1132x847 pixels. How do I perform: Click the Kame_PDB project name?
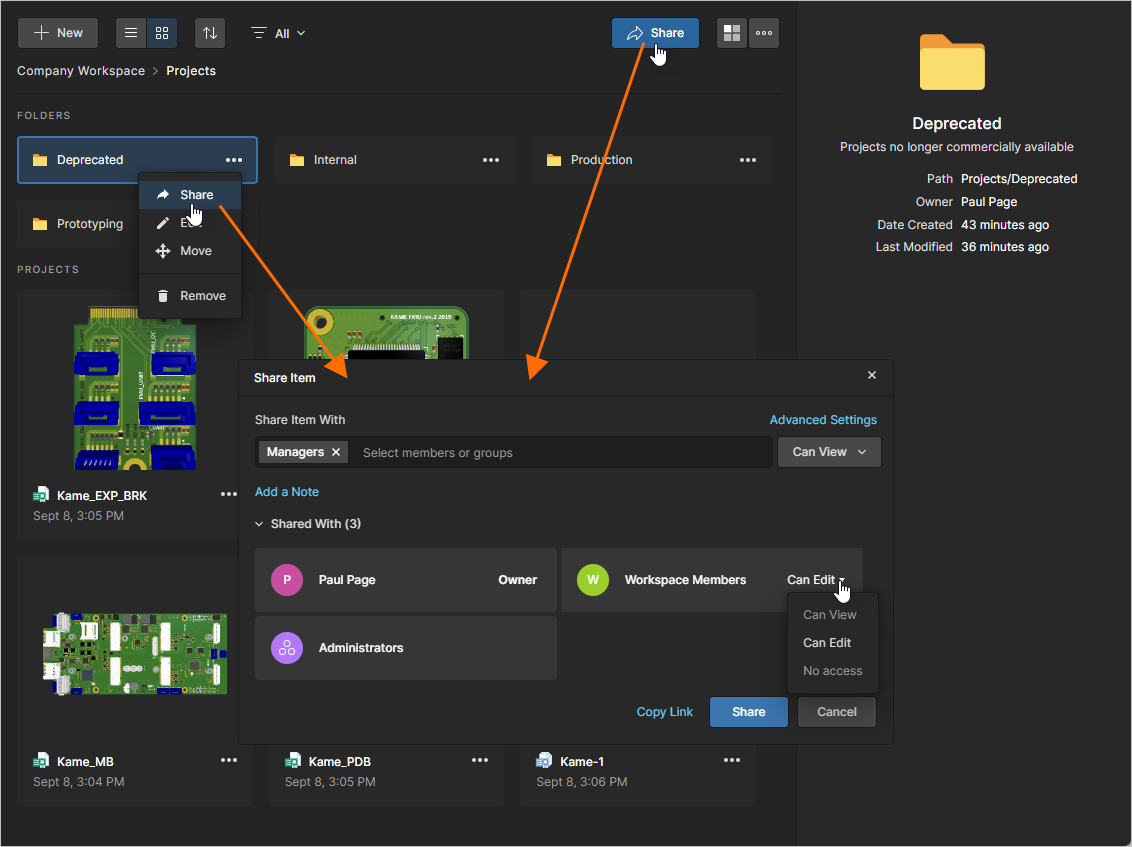tap(339, 762)
